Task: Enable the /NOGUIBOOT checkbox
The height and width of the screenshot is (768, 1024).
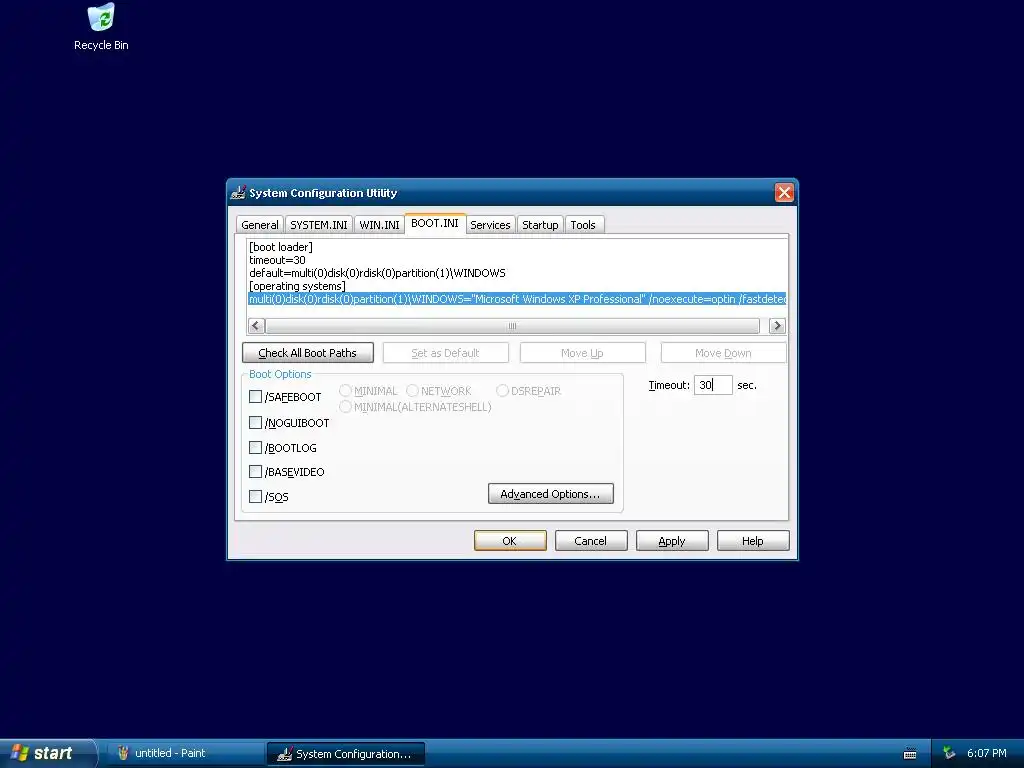Action: [255, 423]
